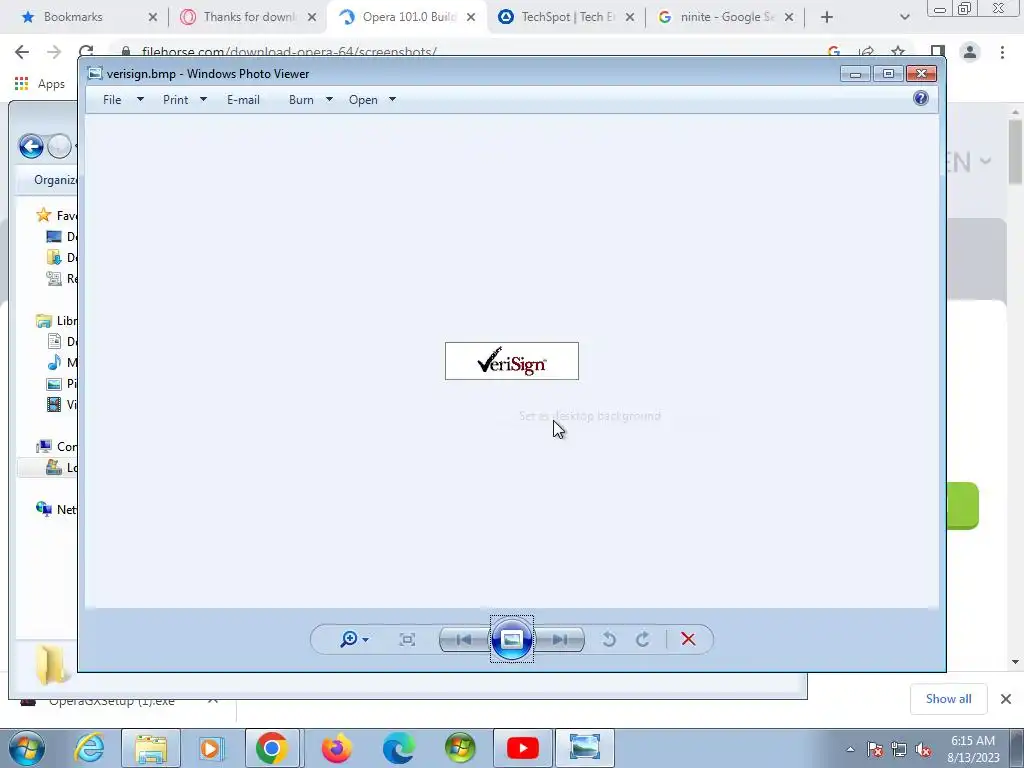Expand the Burn dropdown arrow
The height and width of the screenshot is (768, 1024).
tap(329, 99)
